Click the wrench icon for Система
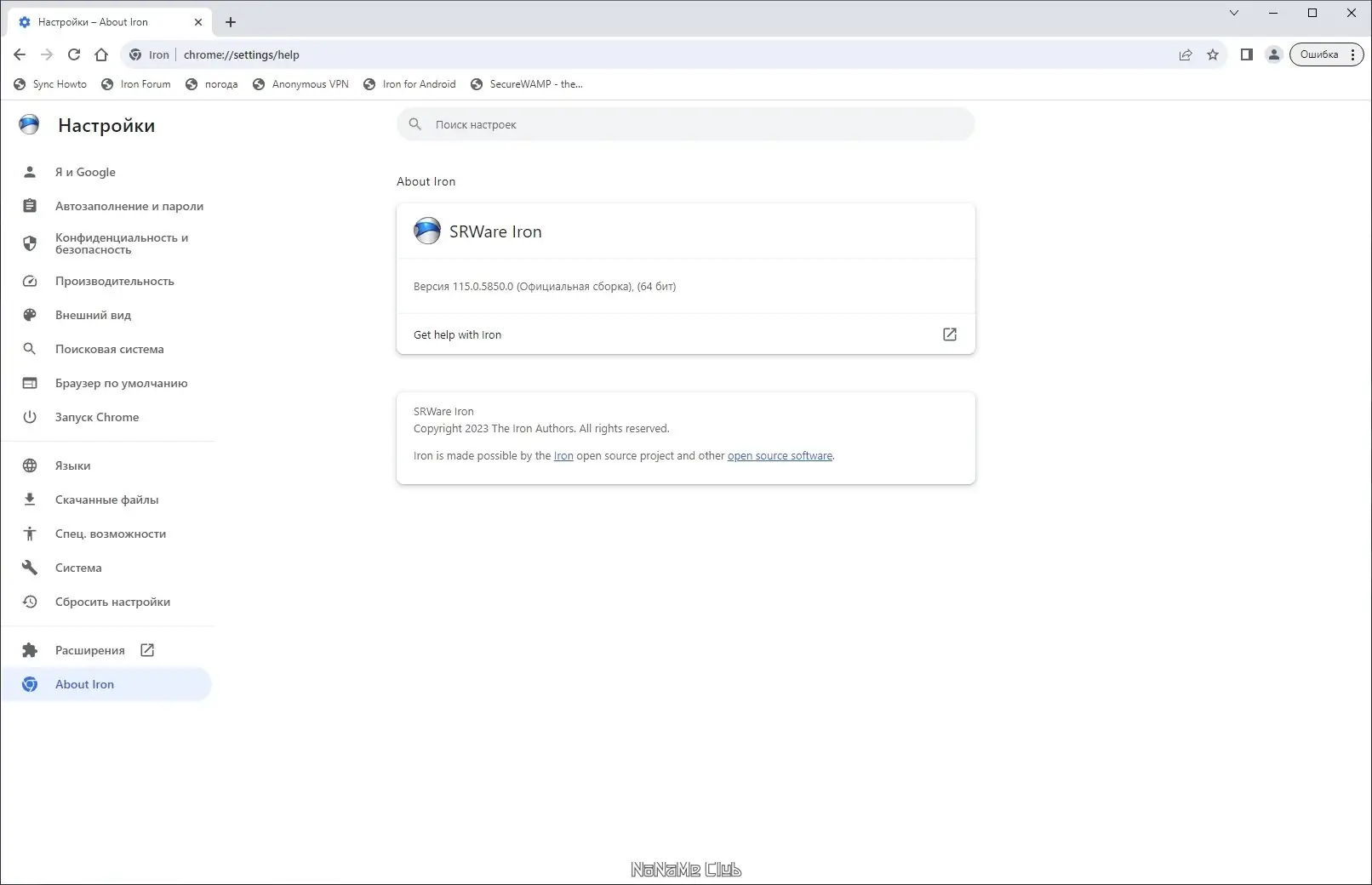Image resolution: width=1372 pixels, height=885 pixels. coord(30,568)
